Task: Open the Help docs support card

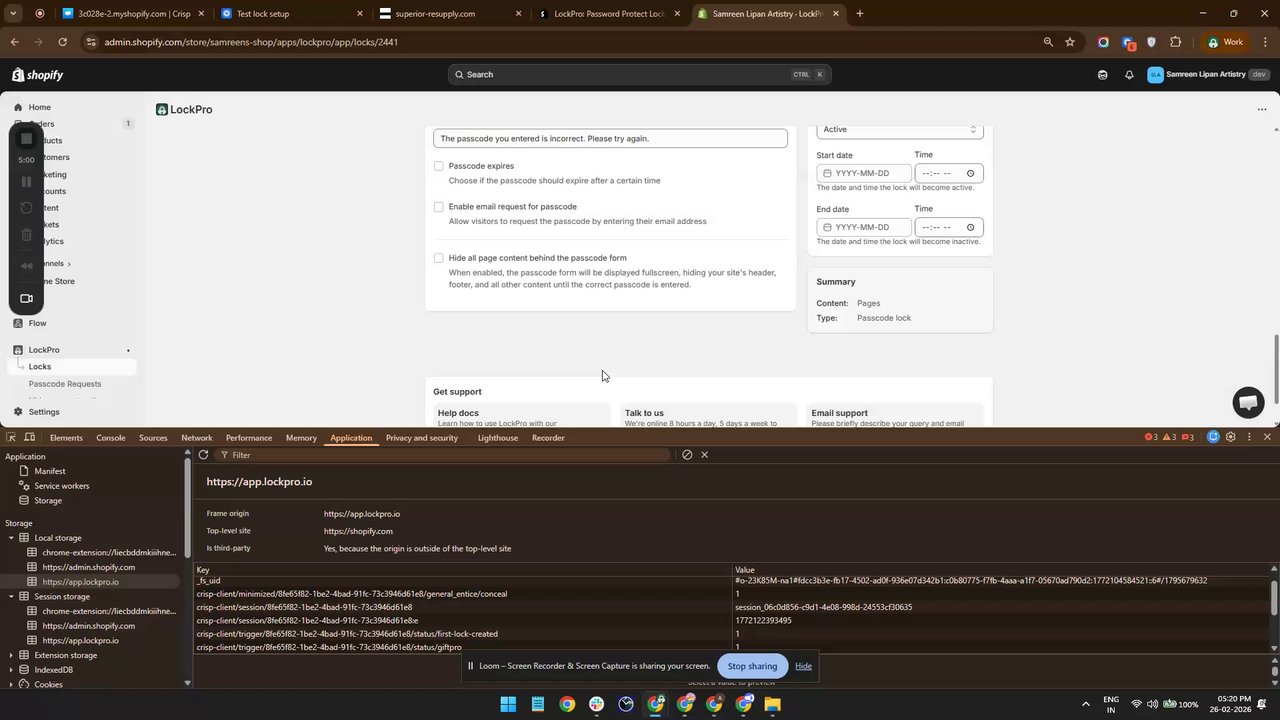Action: point(519,416)
